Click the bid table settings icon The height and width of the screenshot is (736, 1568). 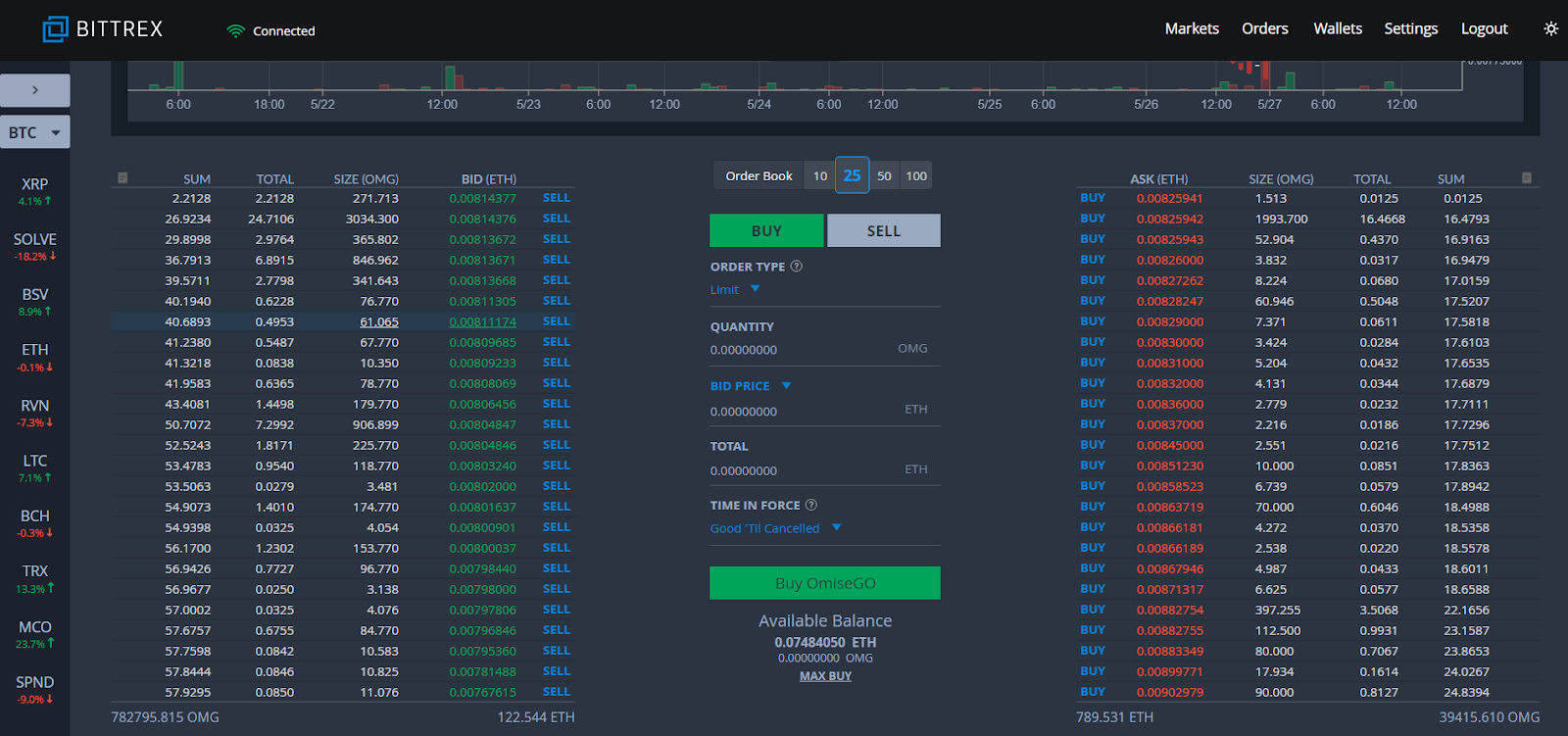(122, 177)
